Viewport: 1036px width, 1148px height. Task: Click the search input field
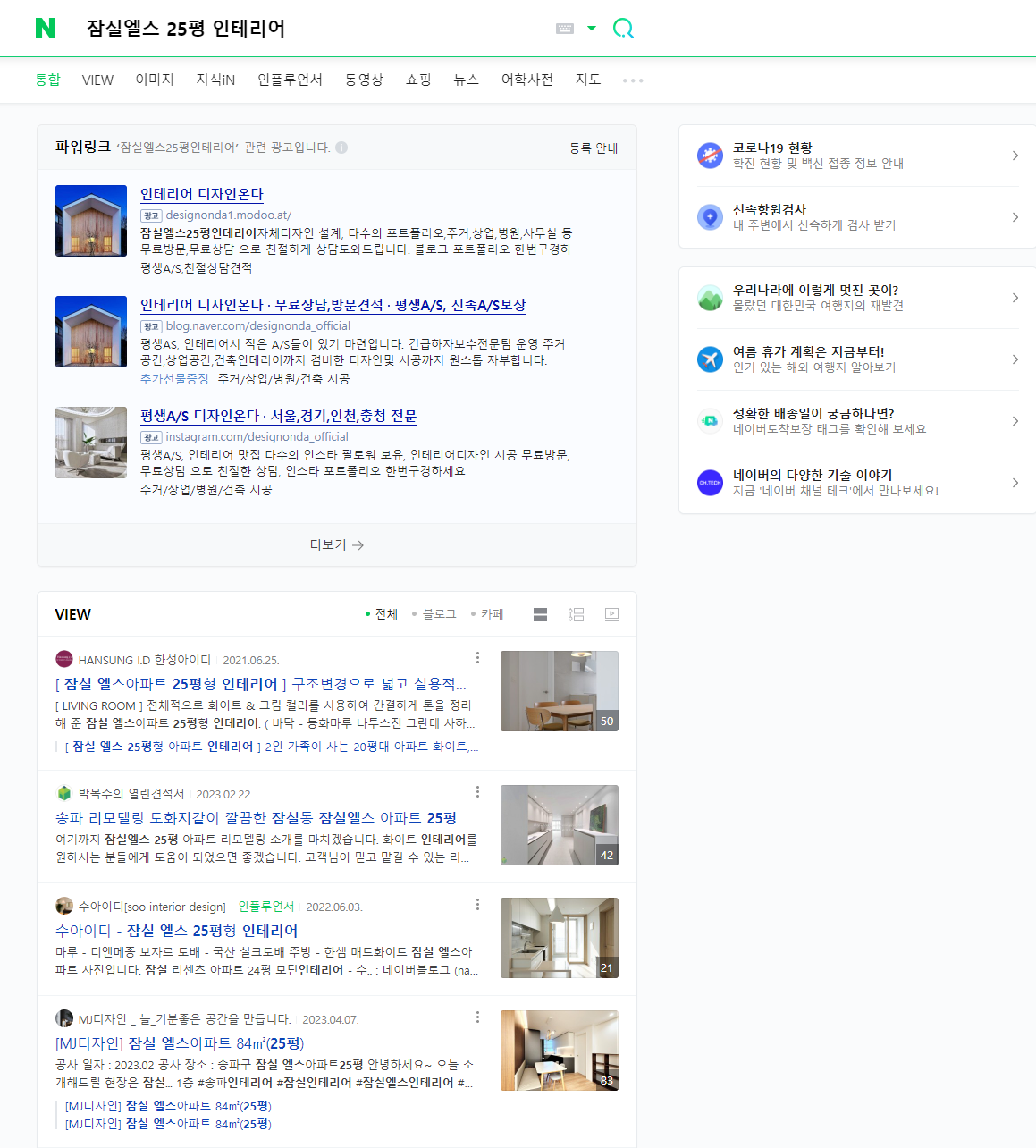pos(313,29)
